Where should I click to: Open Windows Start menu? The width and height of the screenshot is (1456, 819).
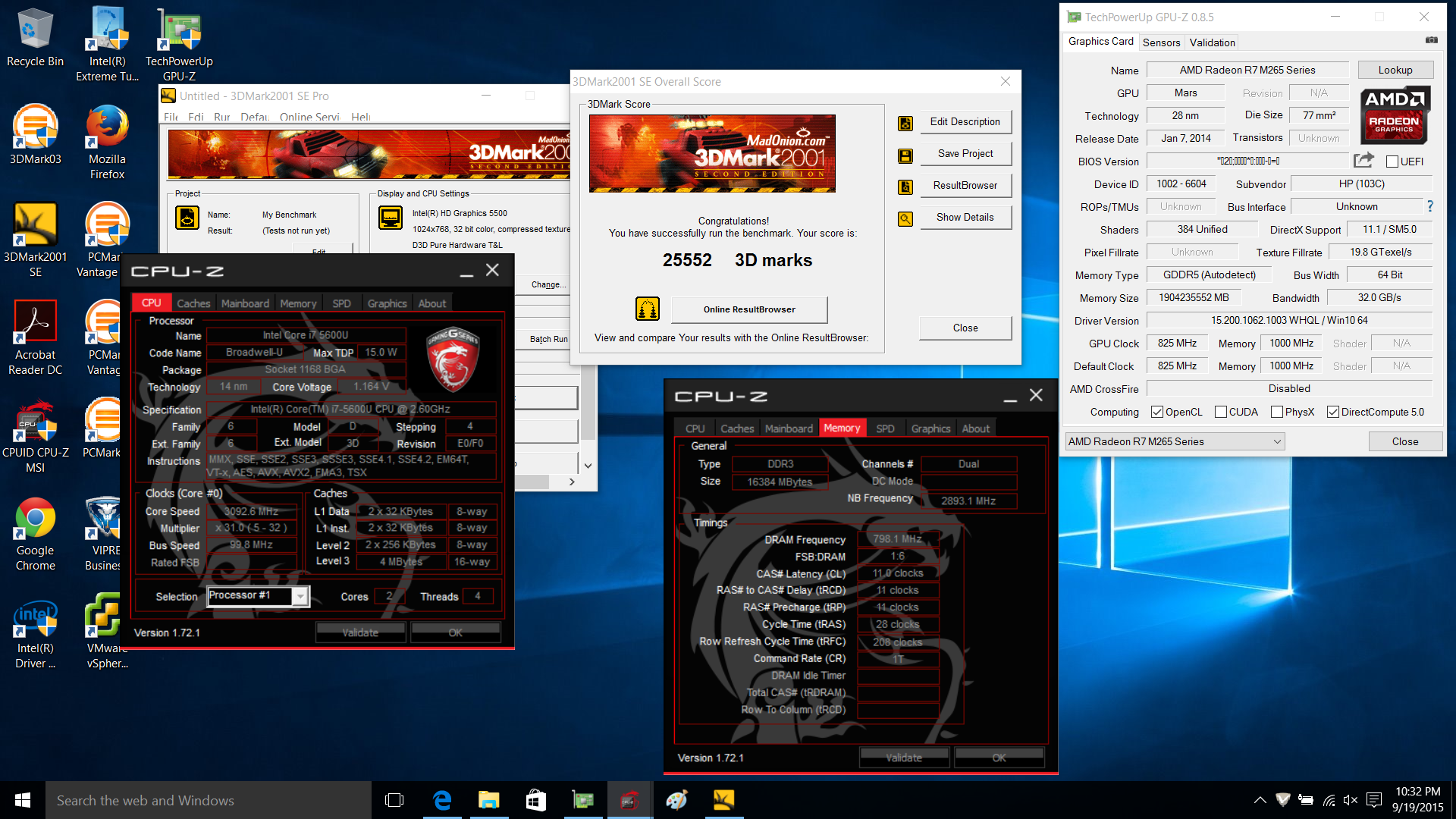pyautogui.click(x=23, y=800)
